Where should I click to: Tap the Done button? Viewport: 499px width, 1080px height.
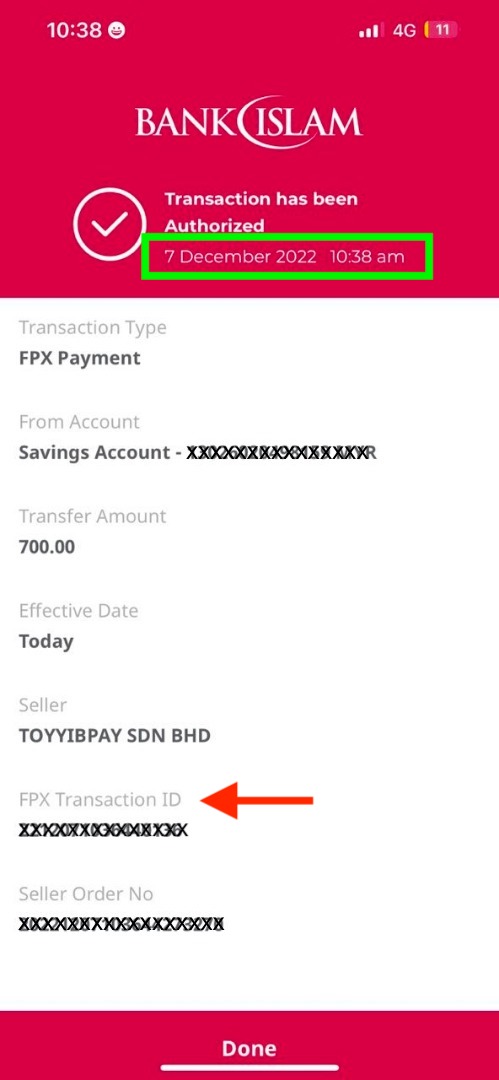[249, 1048]
